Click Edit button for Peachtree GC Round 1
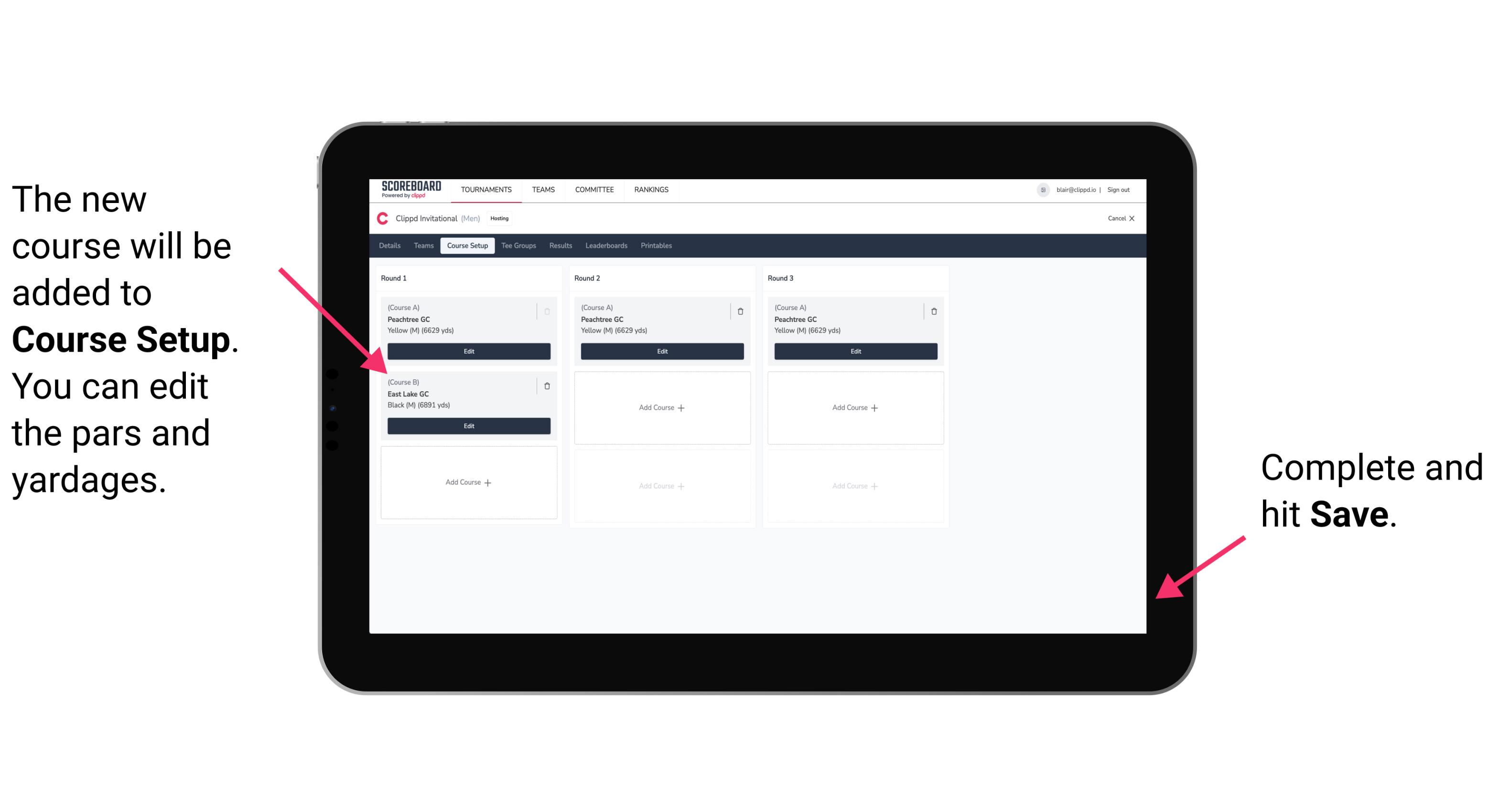Image resolution: width=1510 pixels, height=812 pixels. 468,352
